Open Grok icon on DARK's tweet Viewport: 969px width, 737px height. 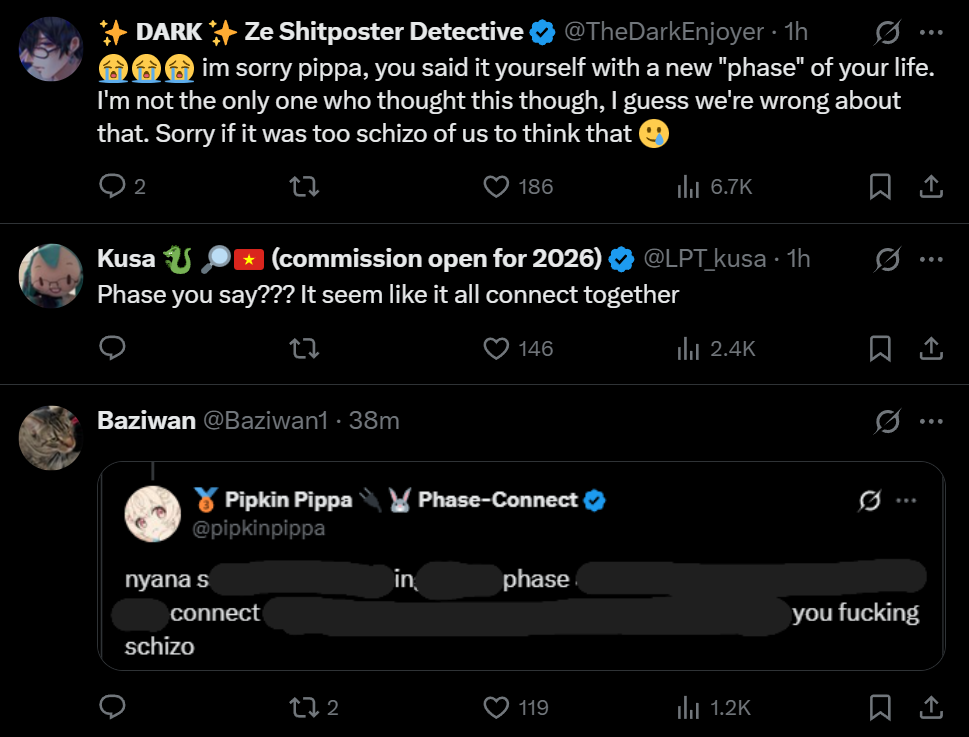point(887,33)
